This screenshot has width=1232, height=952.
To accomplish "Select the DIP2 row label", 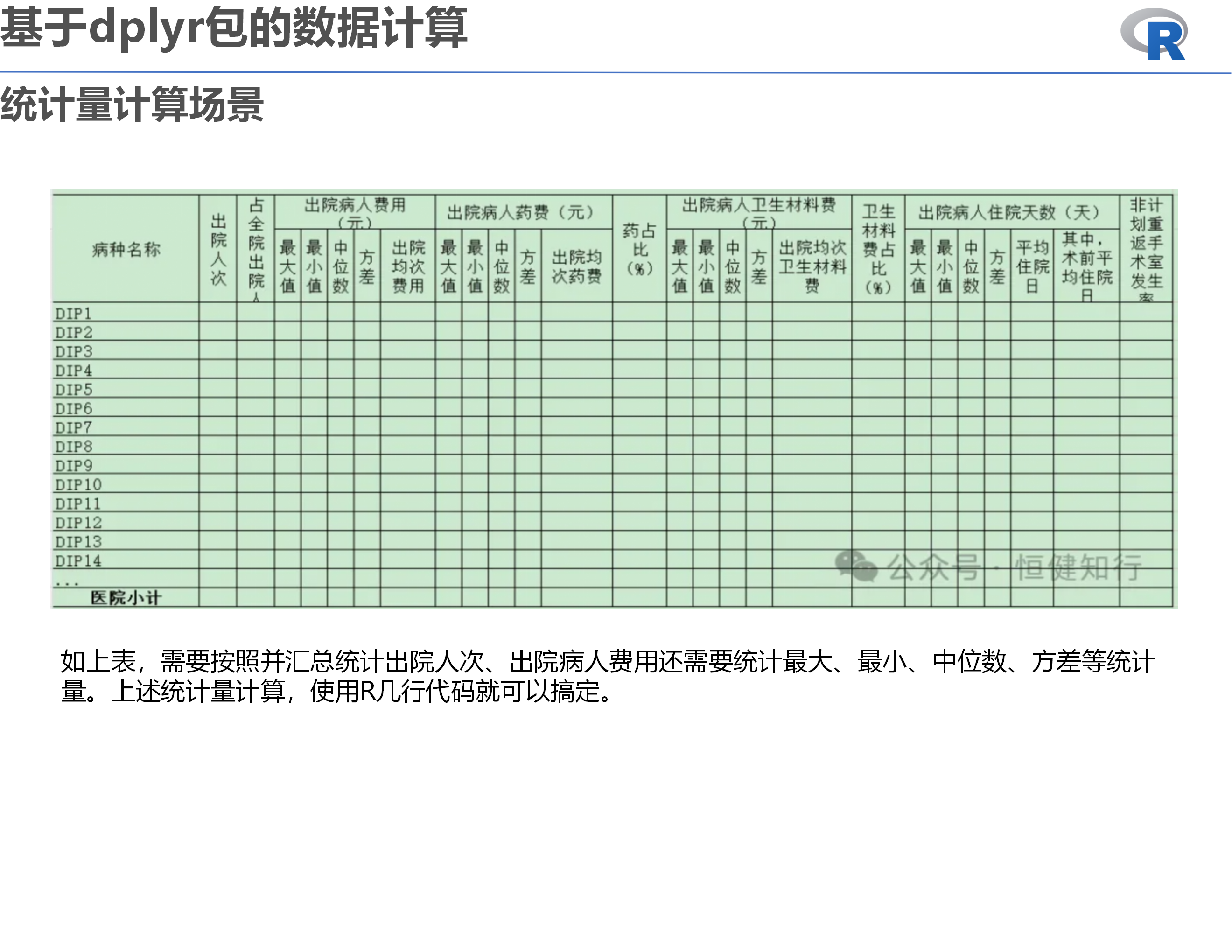I will click(x=73, y=332).
